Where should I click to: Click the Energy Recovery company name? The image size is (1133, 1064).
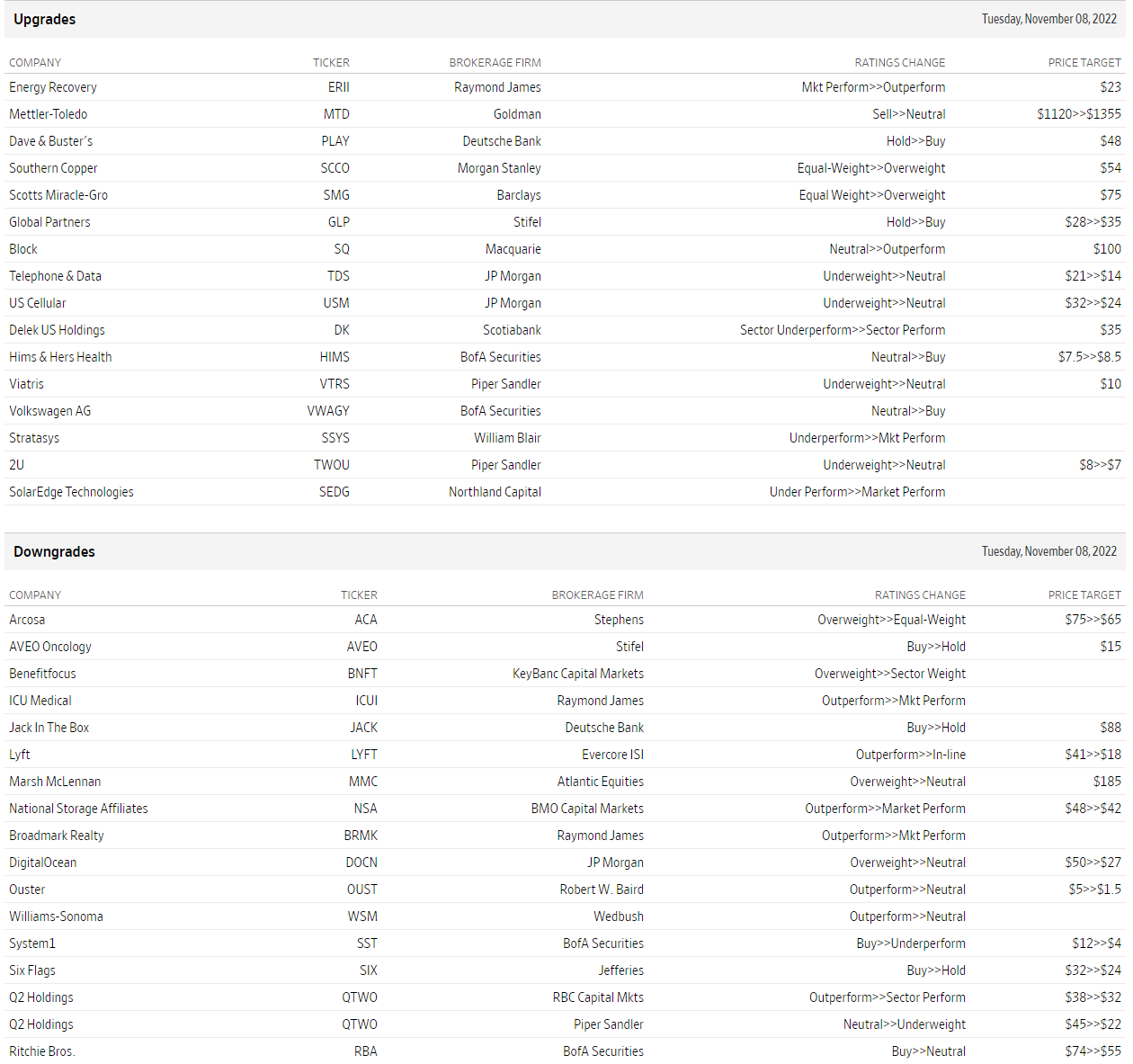[x=53, y=87]
